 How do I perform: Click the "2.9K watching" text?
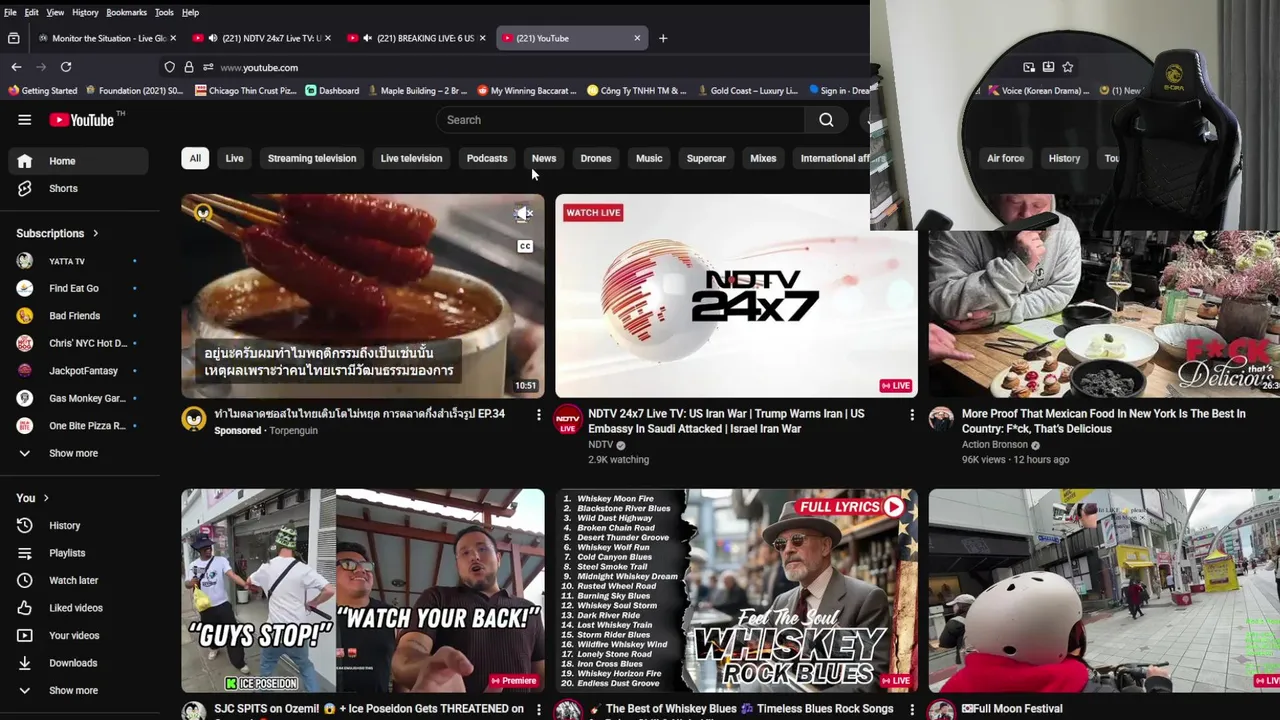coord(618,460)
